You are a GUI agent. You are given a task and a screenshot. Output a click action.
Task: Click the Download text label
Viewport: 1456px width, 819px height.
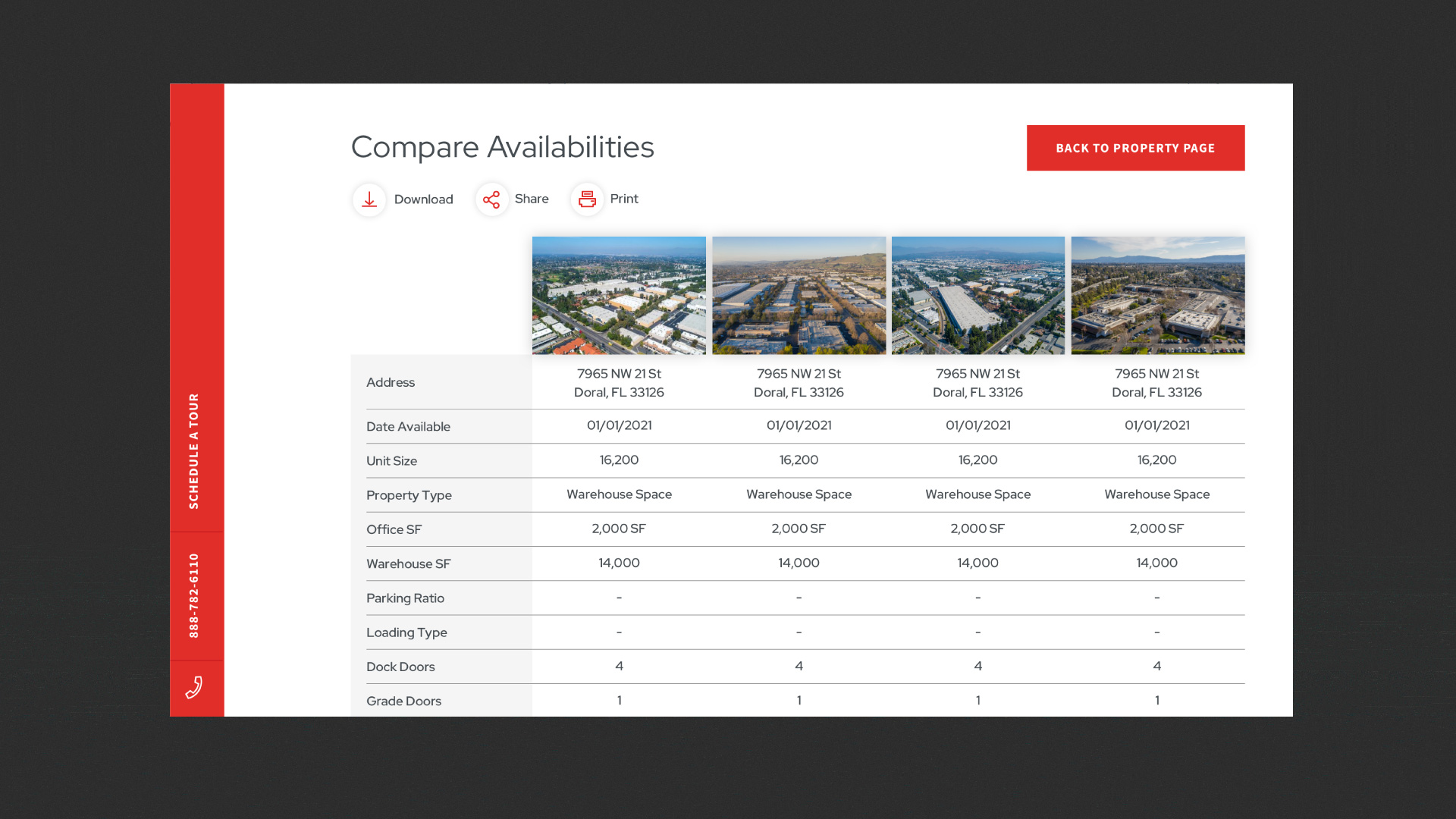click(423, 199)
